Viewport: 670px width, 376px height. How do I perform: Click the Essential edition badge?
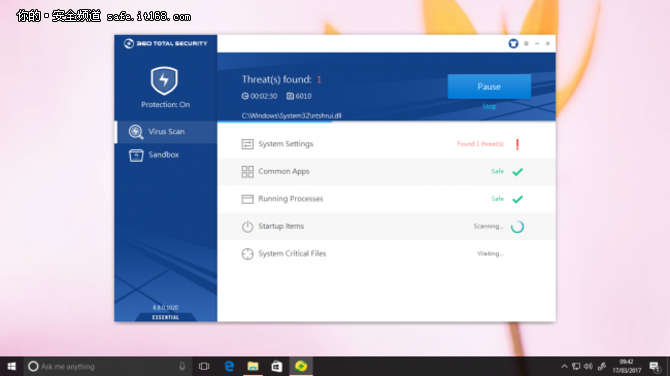click(x=165, y=317)
